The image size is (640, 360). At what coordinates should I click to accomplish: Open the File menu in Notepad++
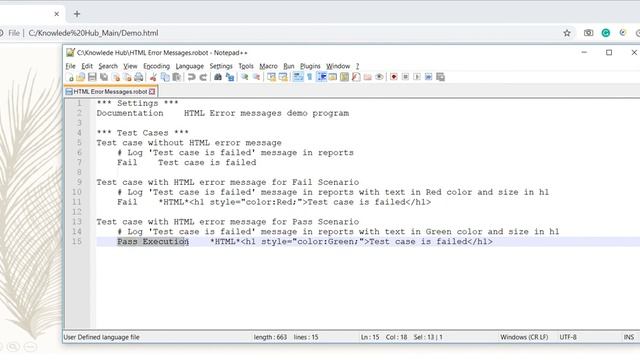click(70, 66)
